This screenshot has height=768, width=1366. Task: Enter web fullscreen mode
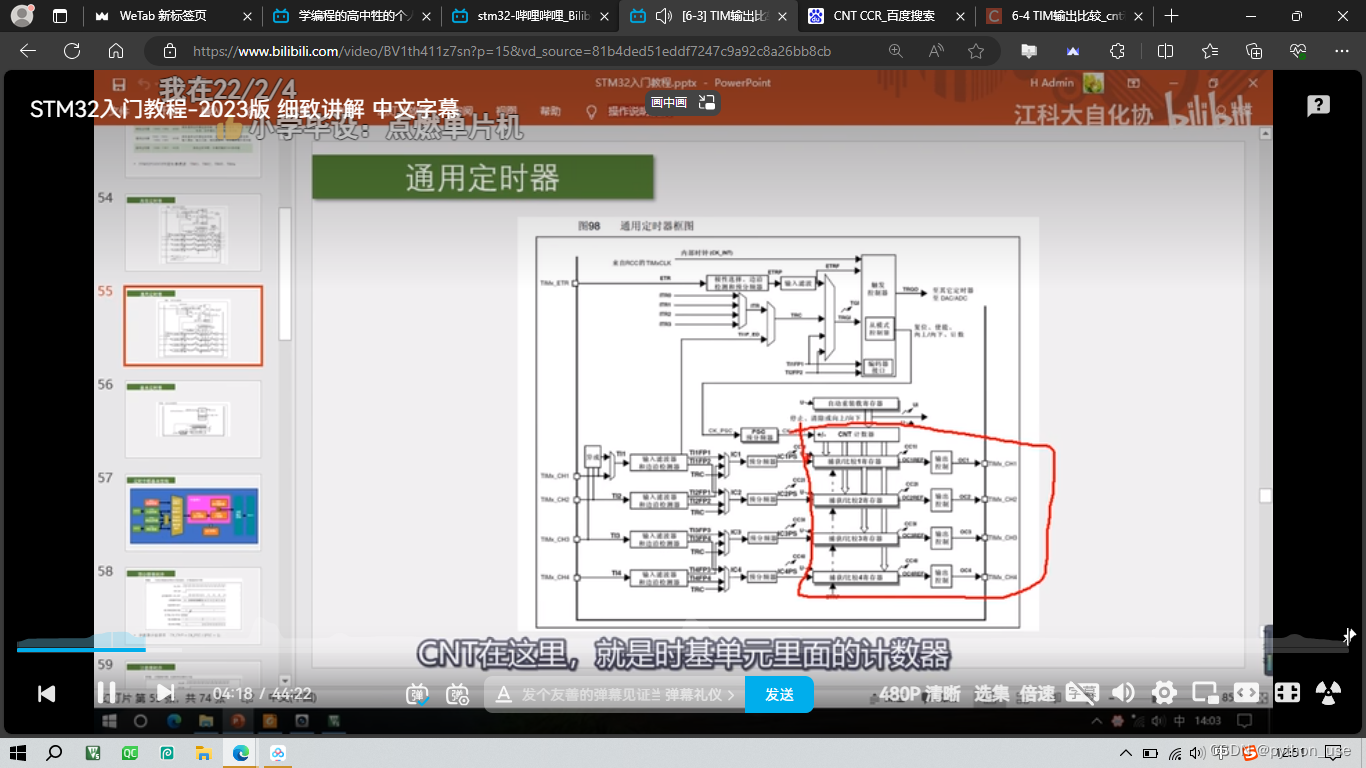tap(1287, 693)
